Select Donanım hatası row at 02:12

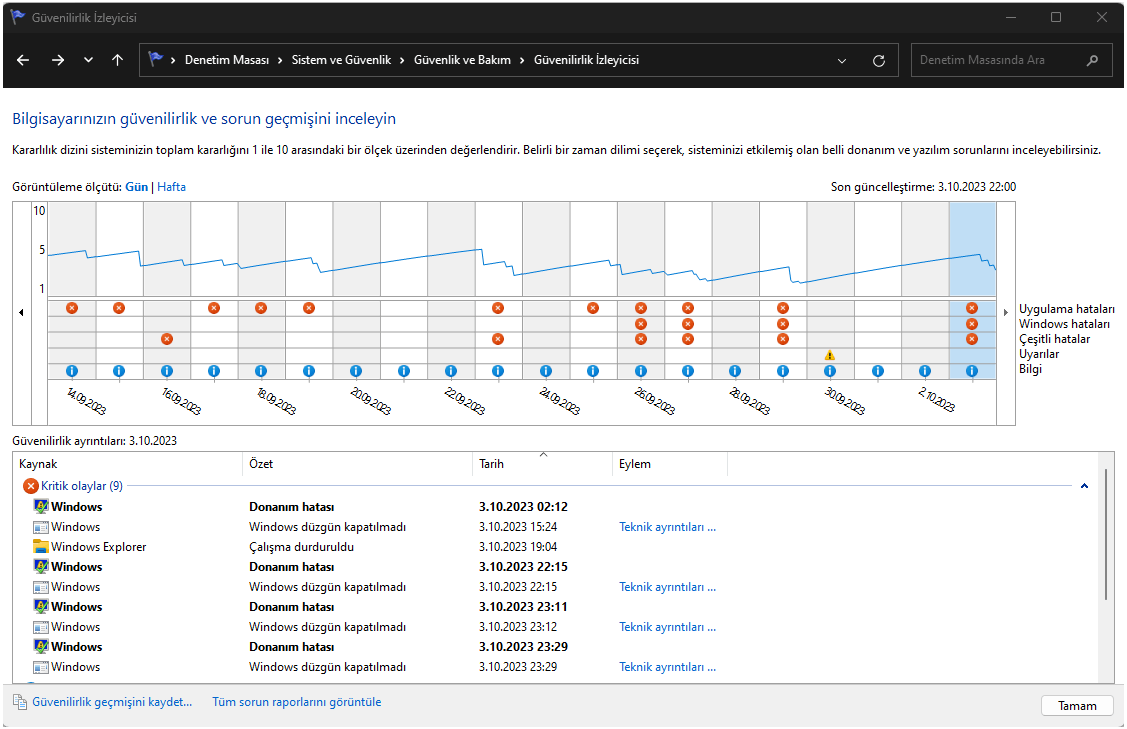point(553,507)
